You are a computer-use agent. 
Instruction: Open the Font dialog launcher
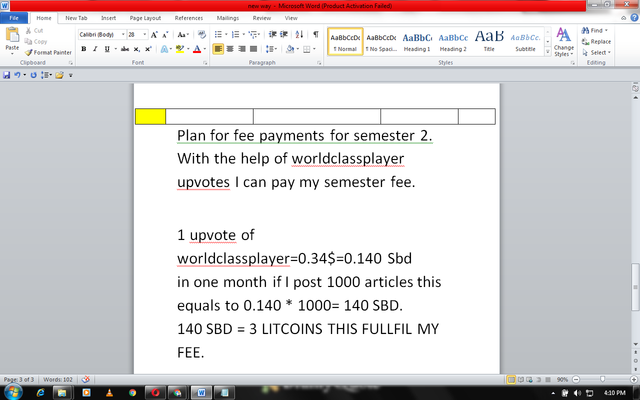(x=205, y=63)
